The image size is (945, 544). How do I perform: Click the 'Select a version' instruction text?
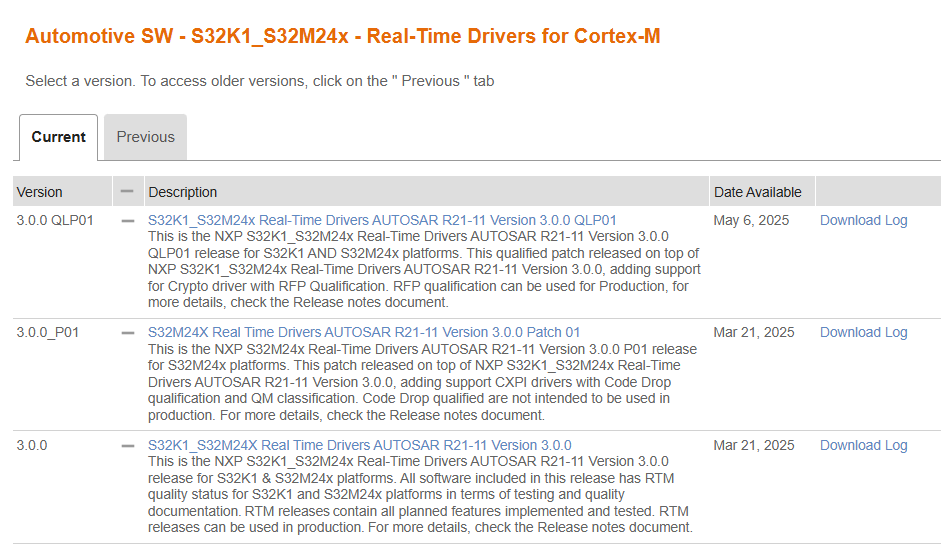point(260,81)
